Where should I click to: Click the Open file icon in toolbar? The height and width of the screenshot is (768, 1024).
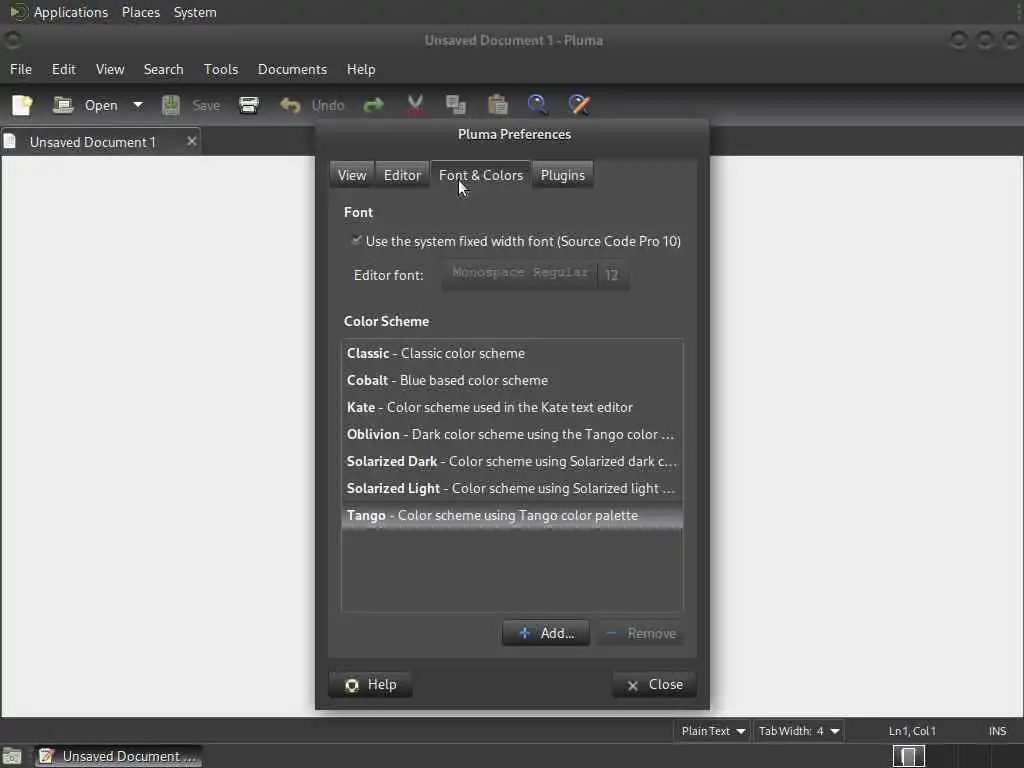[63, 105]
